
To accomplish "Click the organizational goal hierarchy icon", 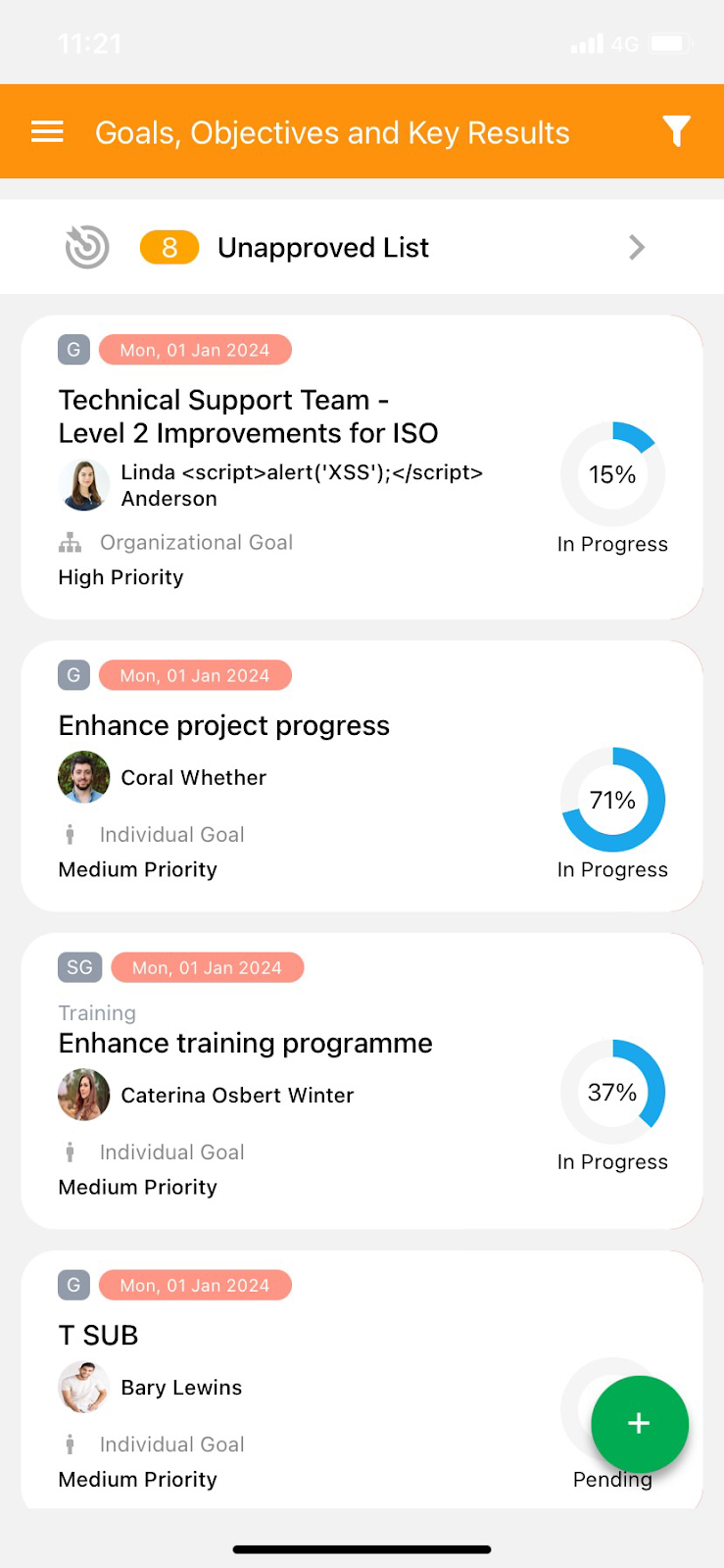I will 70,543.
